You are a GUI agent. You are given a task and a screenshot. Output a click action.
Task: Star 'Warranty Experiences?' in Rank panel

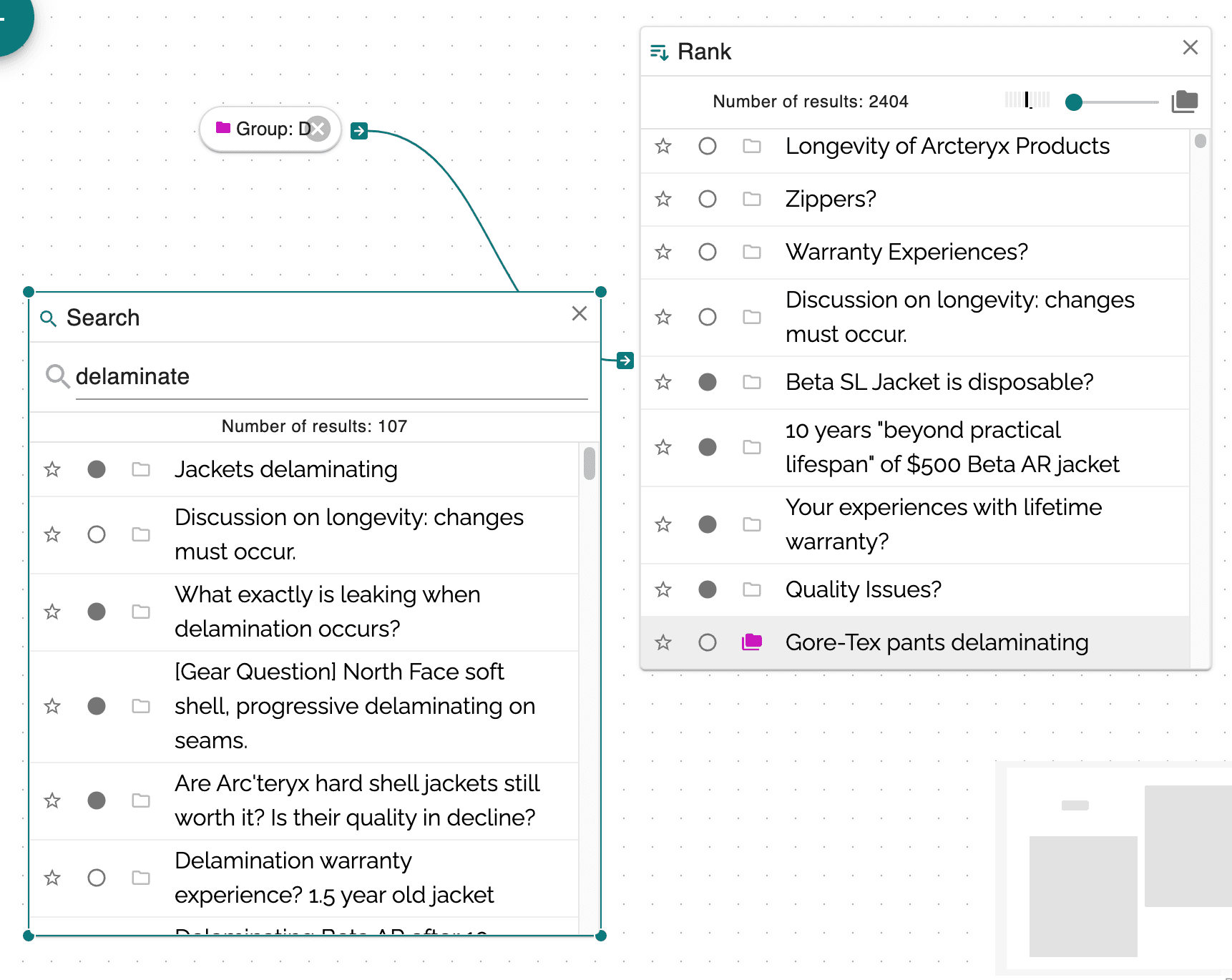click(x=663, y=253)
